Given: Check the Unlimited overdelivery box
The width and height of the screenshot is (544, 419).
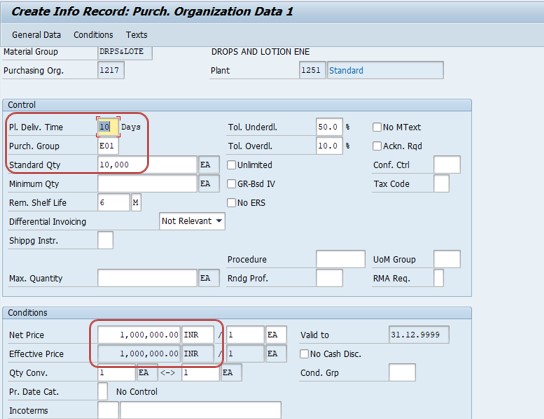Looking at the screenshot, I should coord(231,165).
